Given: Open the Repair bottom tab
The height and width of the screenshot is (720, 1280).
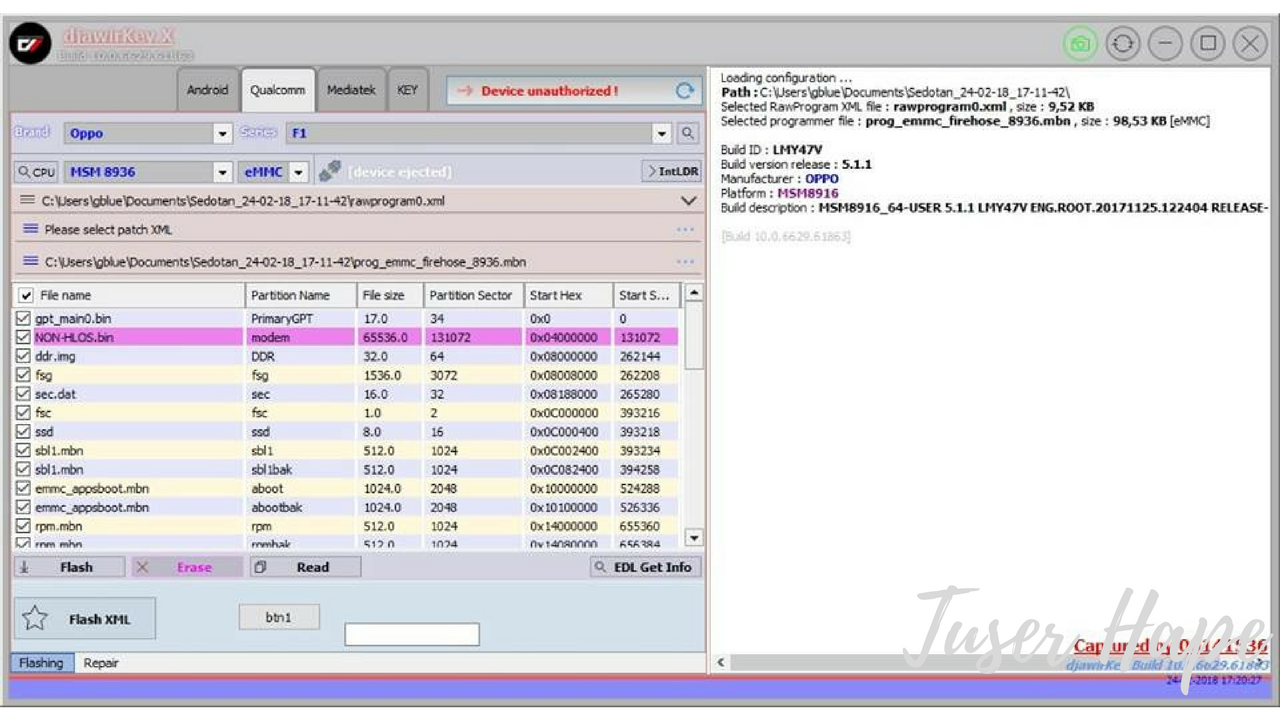Looking at the screenshot, I should (x=101, y=663).
